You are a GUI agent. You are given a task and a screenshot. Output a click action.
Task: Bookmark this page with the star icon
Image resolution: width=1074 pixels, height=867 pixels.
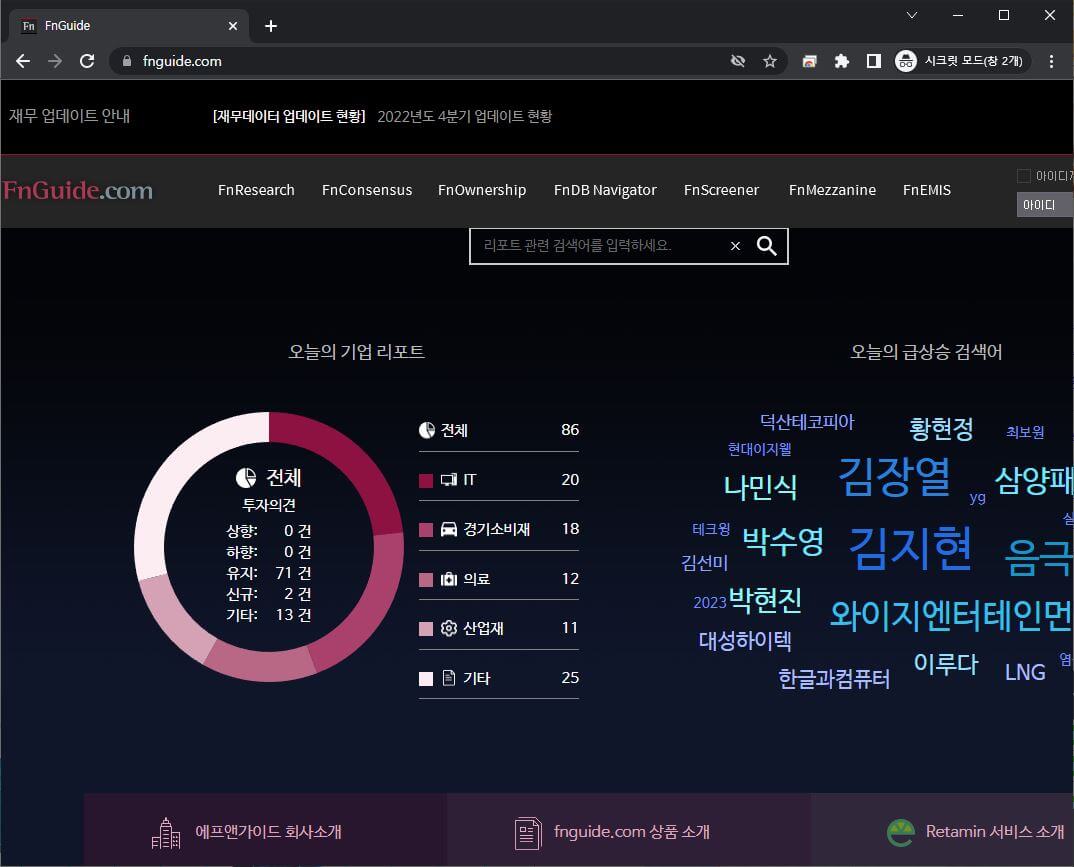tap(770, 61)
